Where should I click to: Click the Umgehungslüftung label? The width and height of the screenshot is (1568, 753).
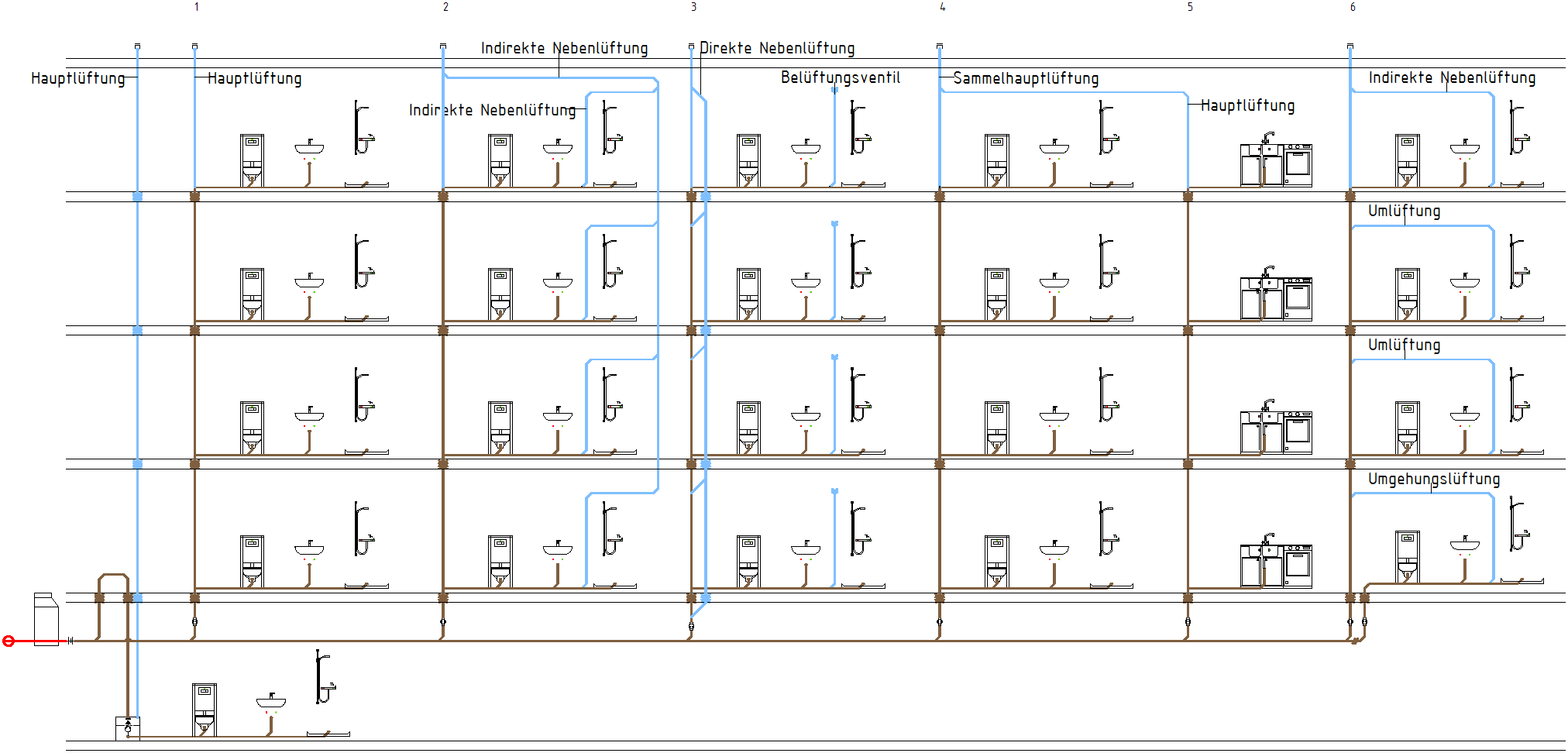tap(1434, 479)
